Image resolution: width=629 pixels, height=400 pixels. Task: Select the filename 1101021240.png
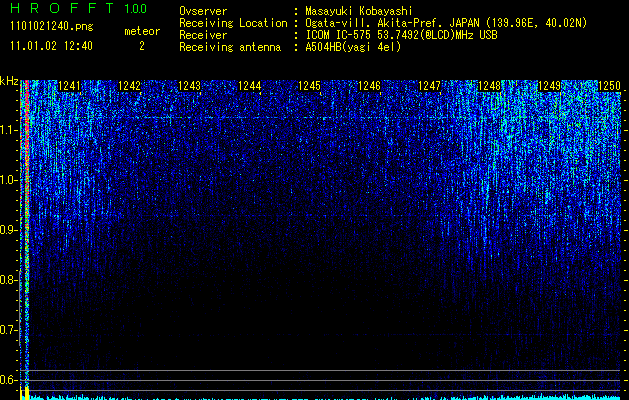52,26
